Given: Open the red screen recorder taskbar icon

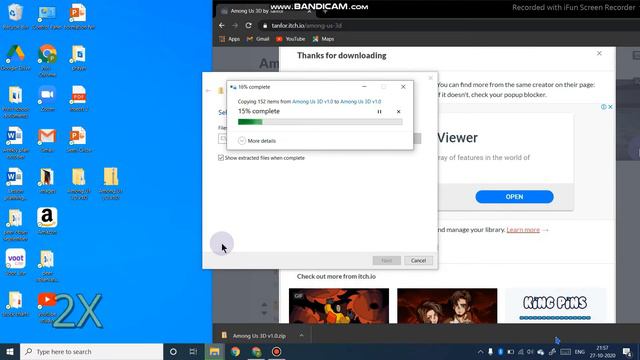Looking at the screenshot, I should [276, 351].
